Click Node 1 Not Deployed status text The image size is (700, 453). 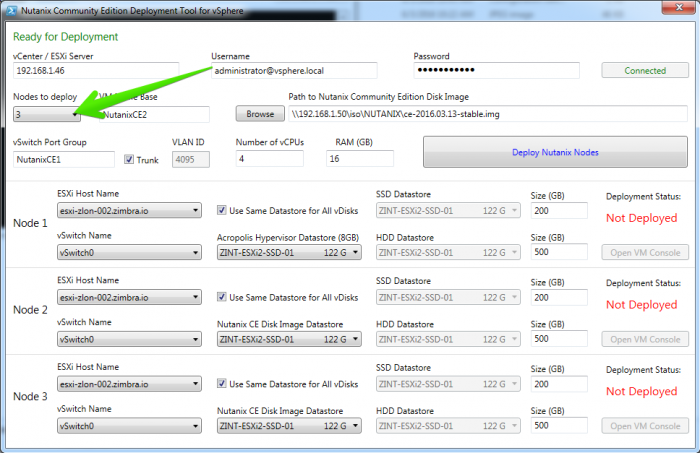[642, 218]
